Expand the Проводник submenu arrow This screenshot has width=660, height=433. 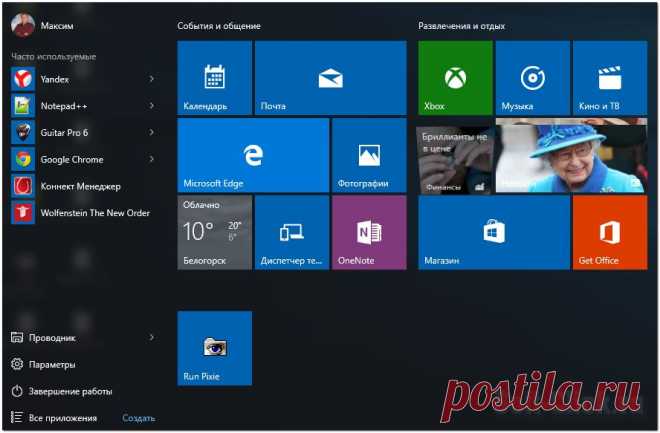pyautogui.click(x=151, y=338)
